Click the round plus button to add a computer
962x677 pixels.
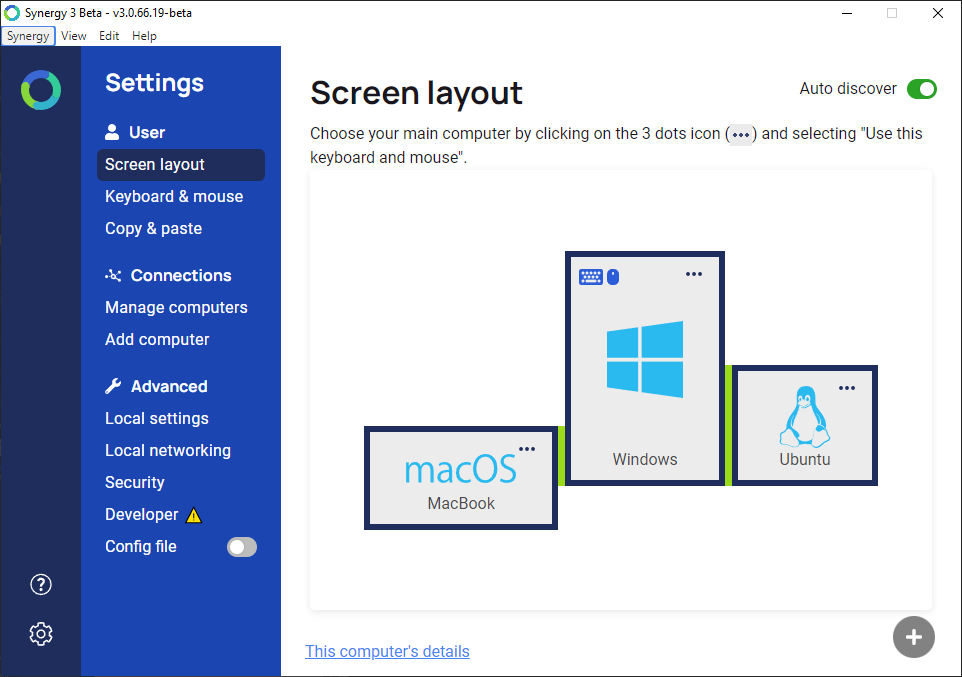tap(913, 637)
